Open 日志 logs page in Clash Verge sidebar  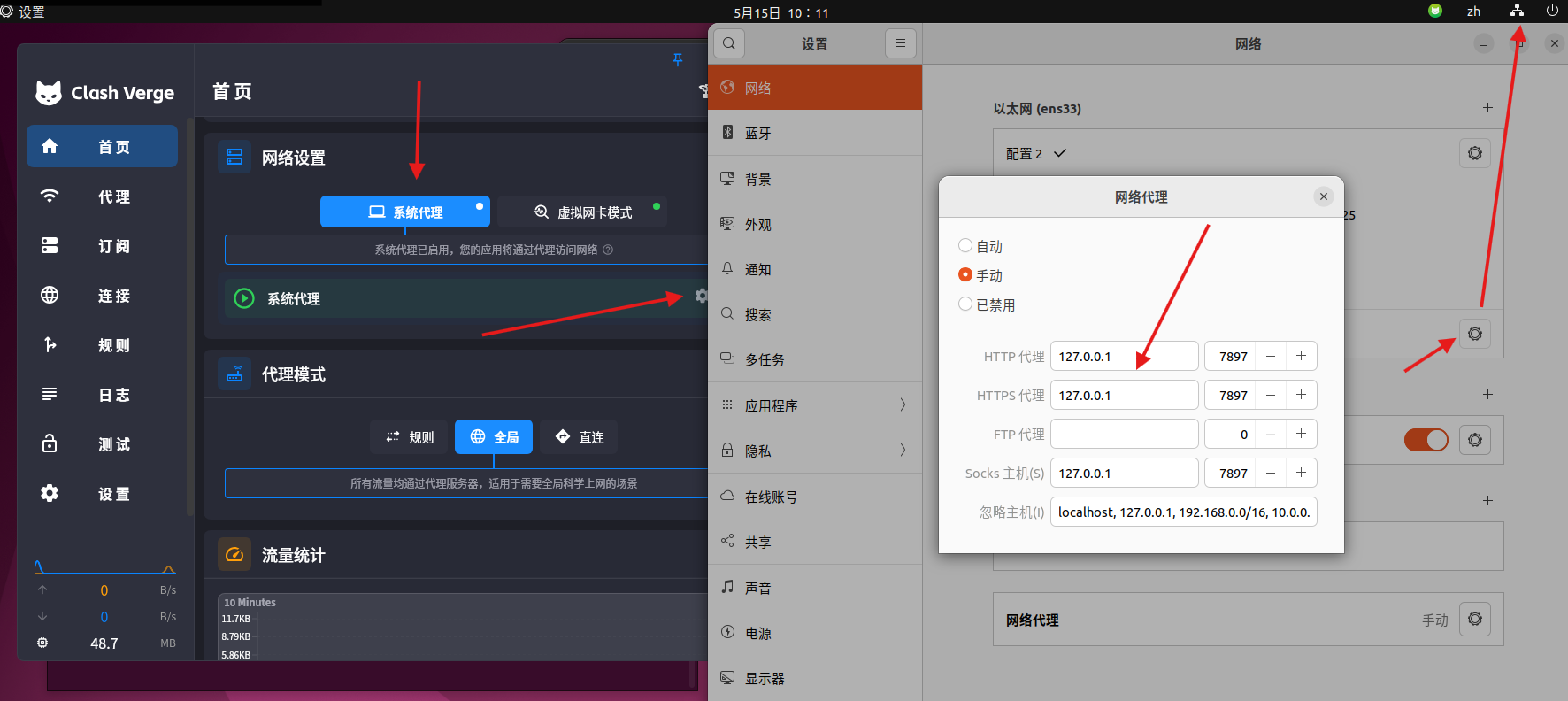click(x=102, y=395)
